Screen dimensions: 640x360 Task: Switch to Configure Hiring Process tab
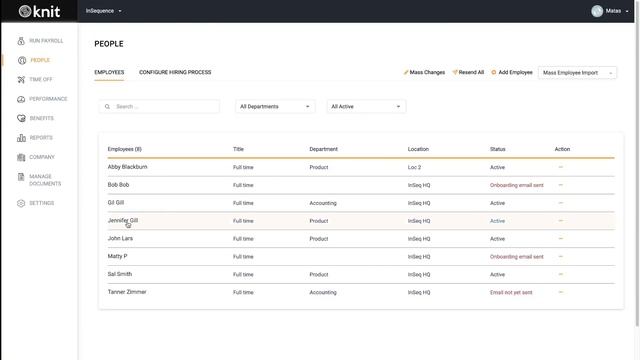(175, 72)
